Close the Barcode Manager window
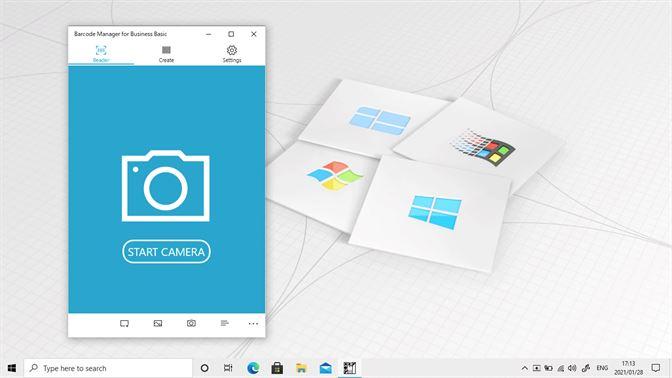The image size is (672, 378). 254,34
